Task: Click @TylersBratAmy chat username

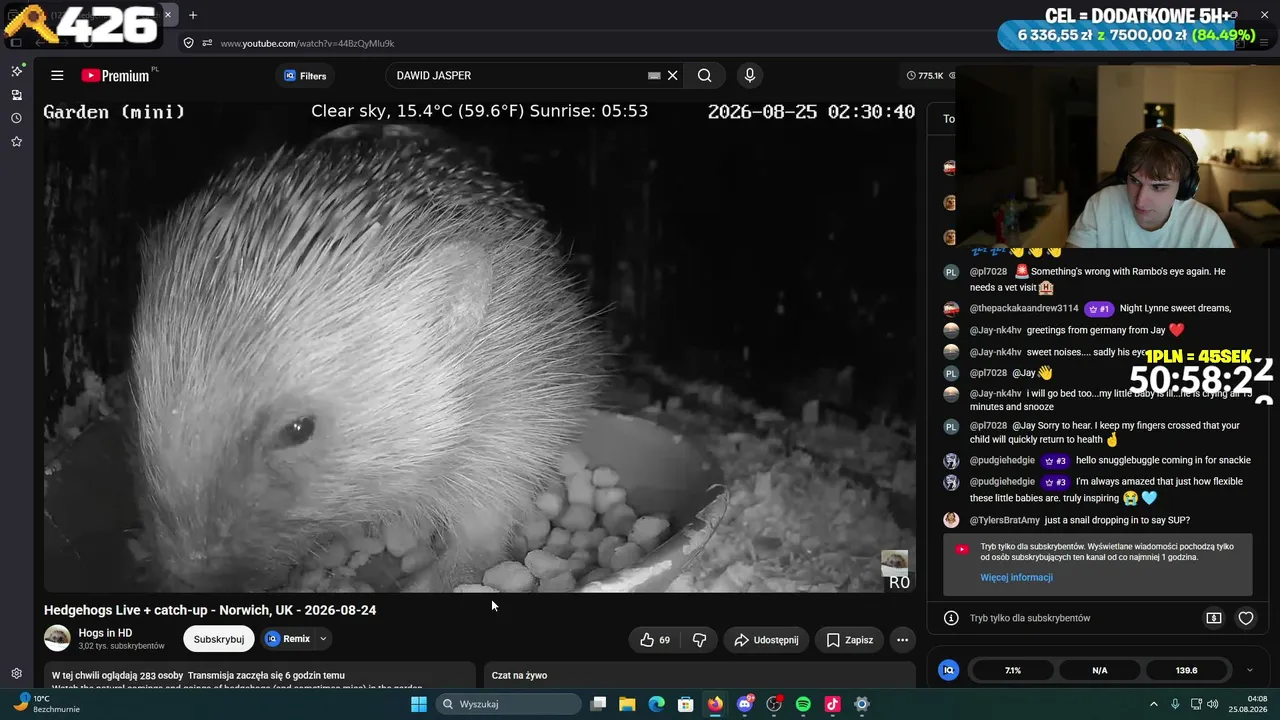Action: point(1004,520)
